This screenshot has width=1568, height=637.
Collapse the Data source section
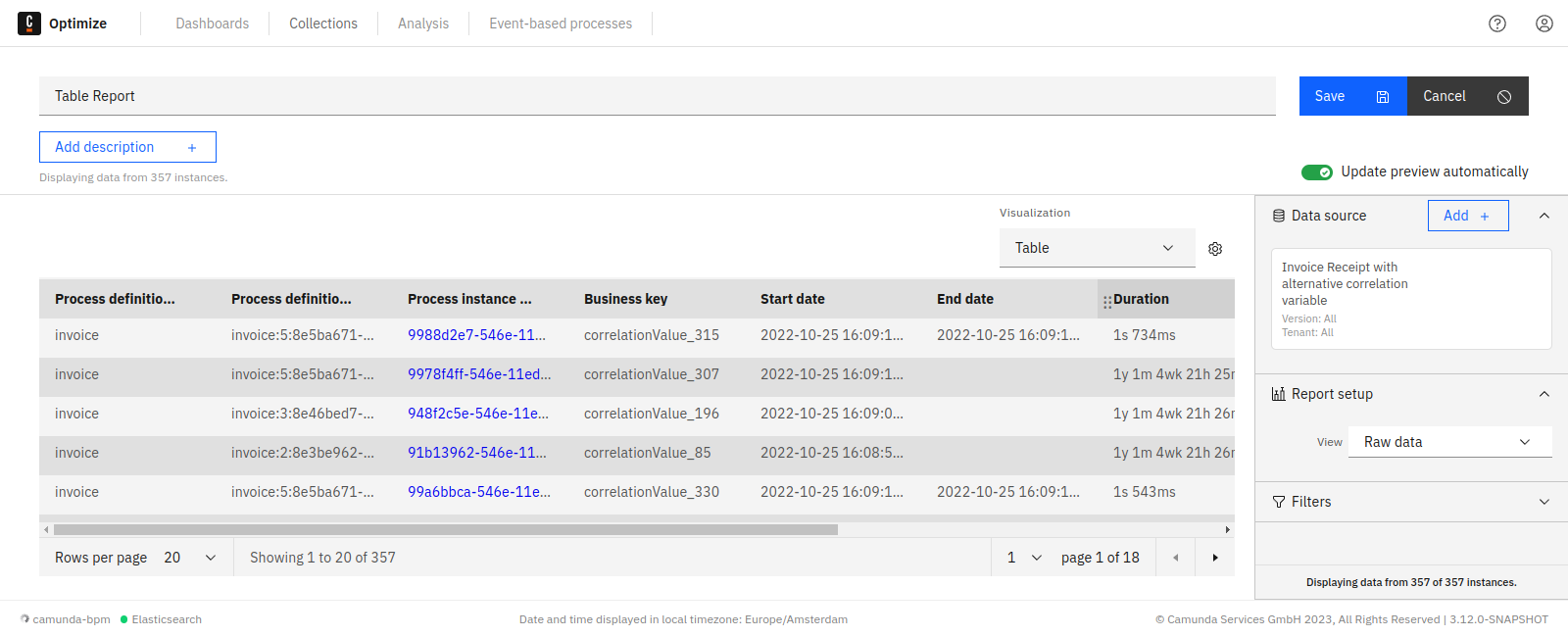[x=1543, y=216]
